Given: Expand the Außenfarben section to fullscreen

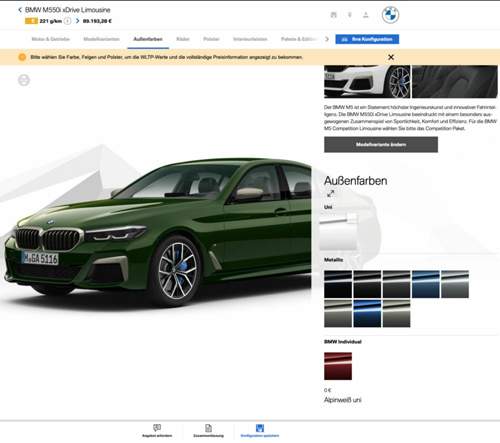Looking at the screenshot, I should [x=330, y=194].
